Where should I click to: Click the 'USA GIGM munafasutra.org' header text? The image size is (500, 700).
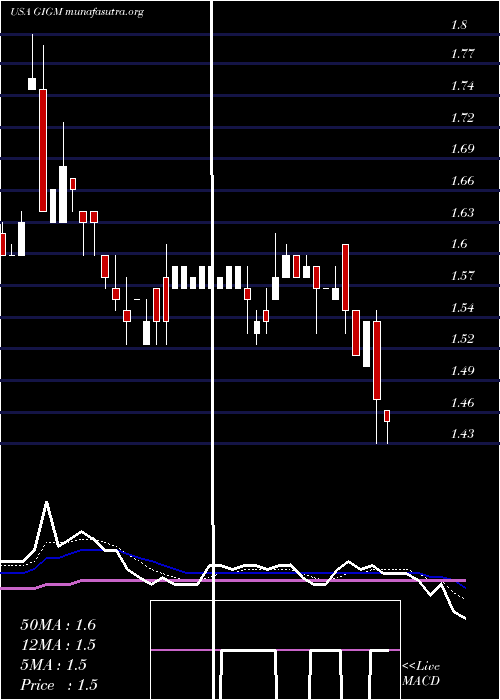[77, 12]
